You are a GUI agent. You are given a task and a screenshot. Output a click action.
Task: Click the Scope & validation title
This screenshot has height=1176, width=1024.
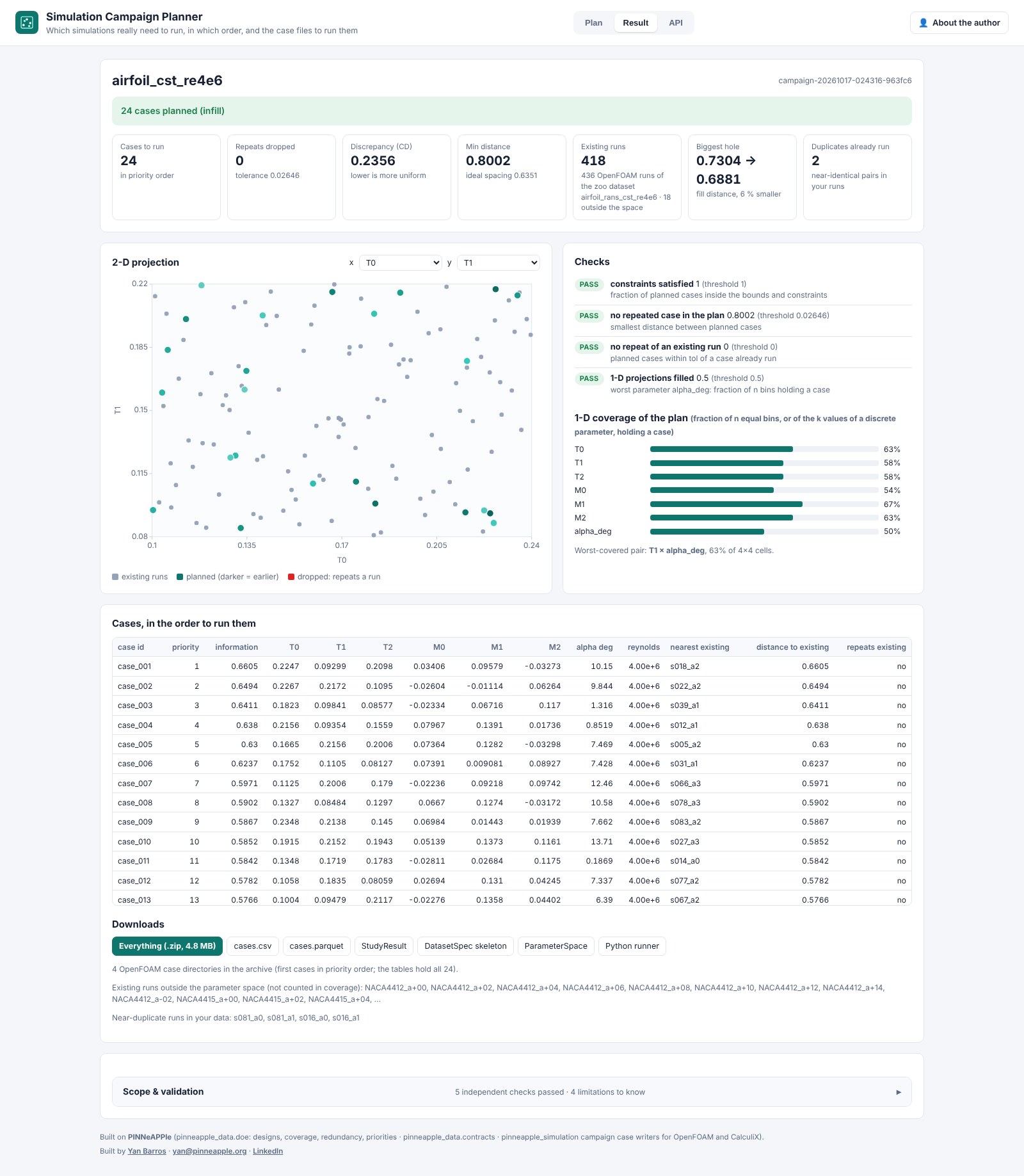163,1092
